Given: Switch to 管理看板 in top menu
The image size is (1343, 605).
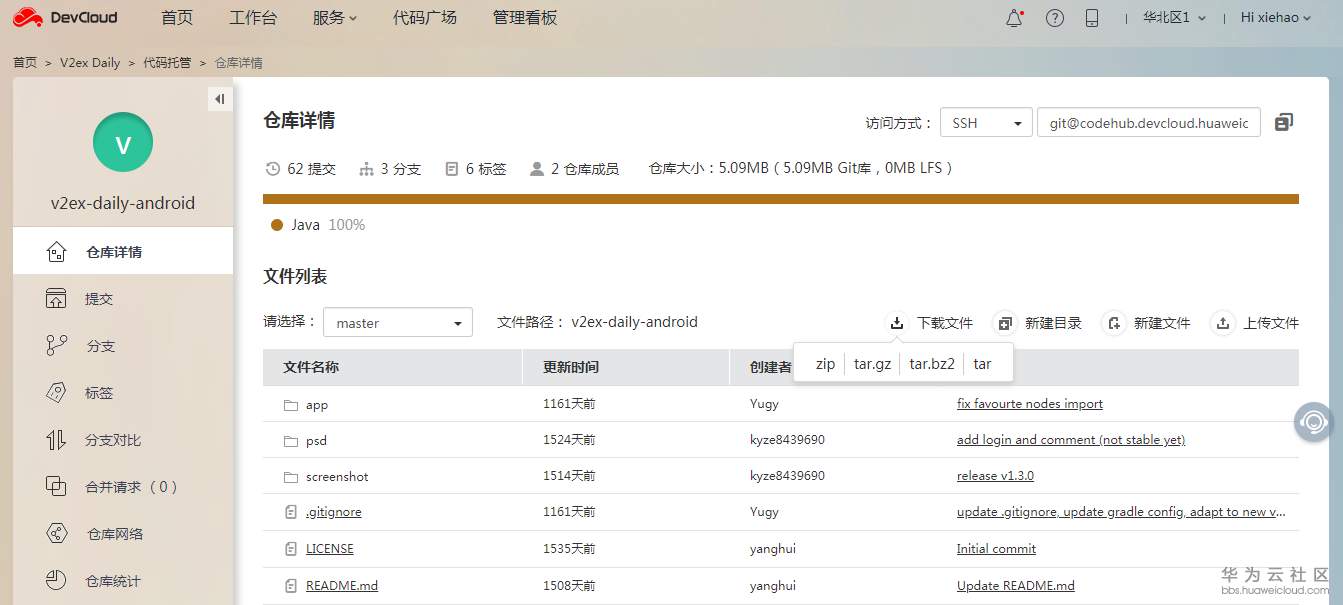Looking at the screenshot, I should click(x=524, y=17).
